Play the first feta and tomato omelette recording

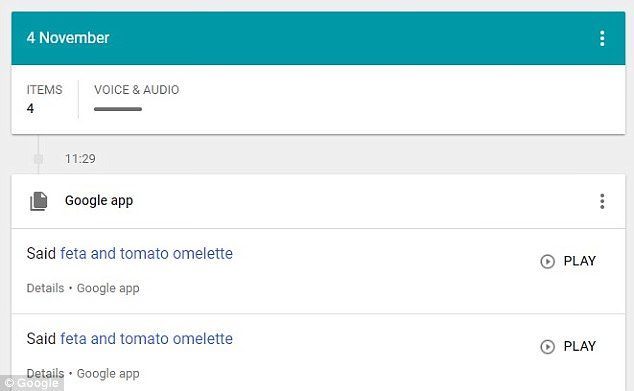(568, 261)
